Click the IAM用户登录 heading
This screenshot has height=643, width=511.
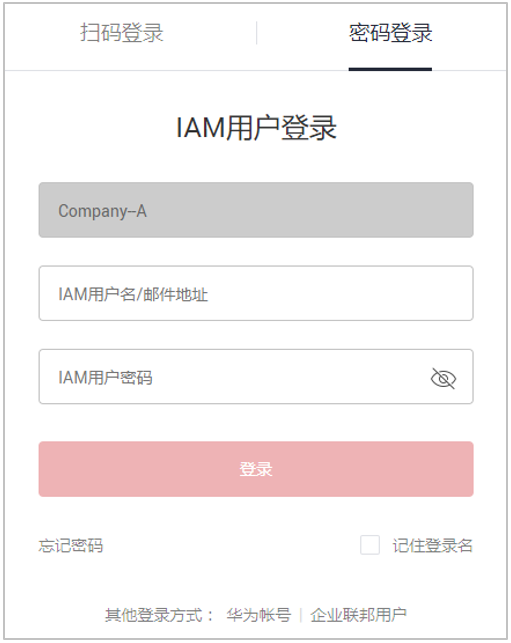[x=256, y=128]
